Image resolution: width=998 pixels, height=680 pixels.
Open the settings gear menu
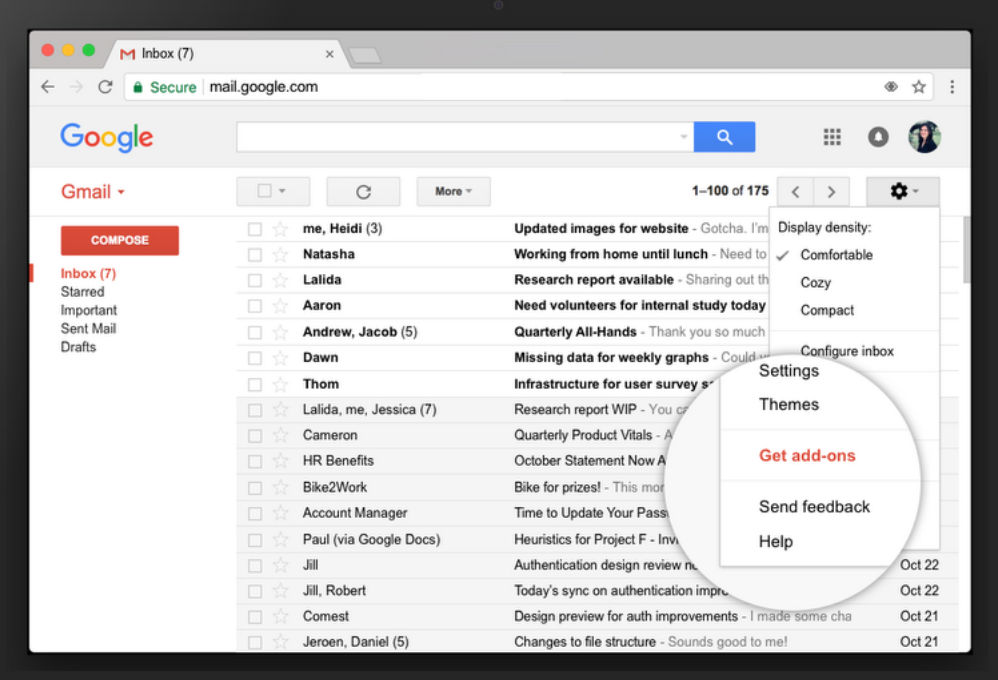click(x=903, y=191)
